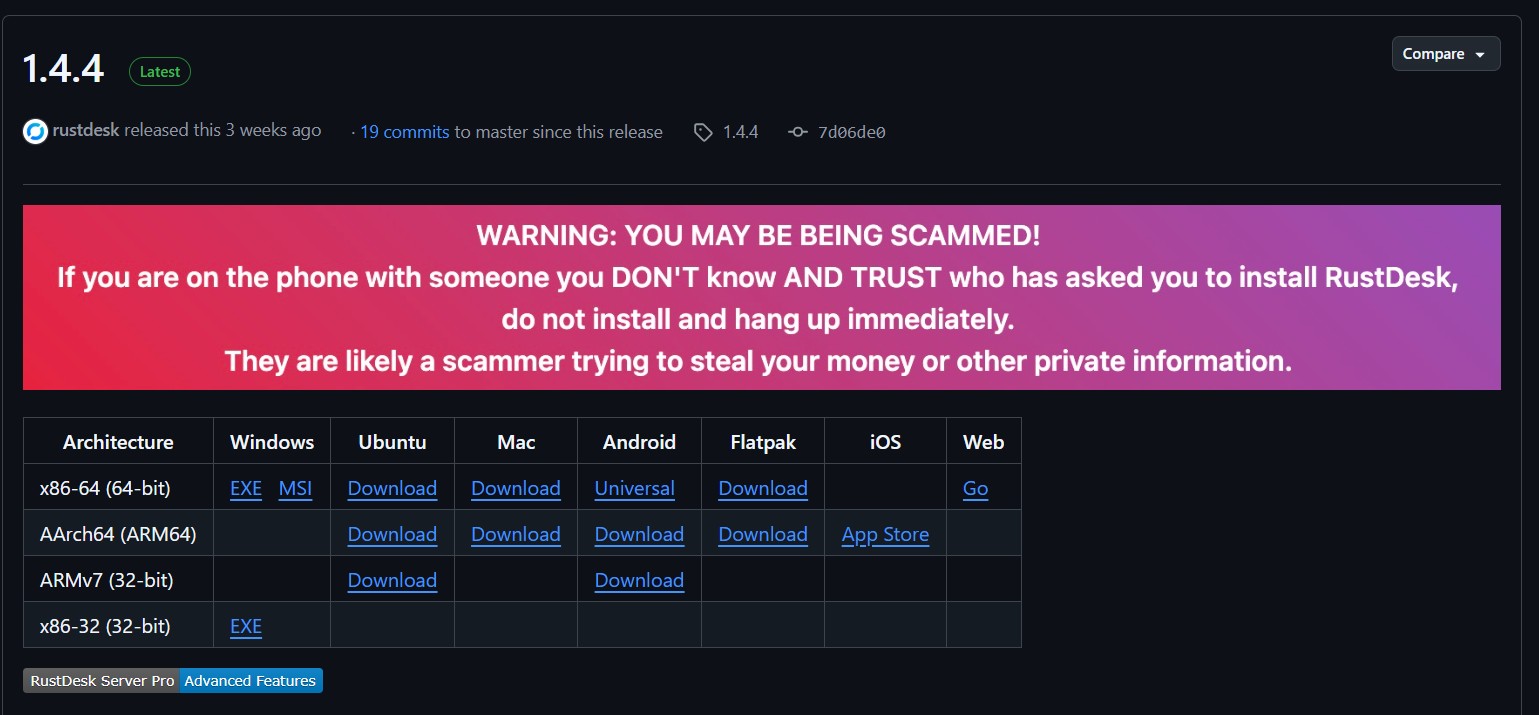This screenshot has height=715, width=1539.
Task: Download Mac AArch64 build
Action: point(516,534)
